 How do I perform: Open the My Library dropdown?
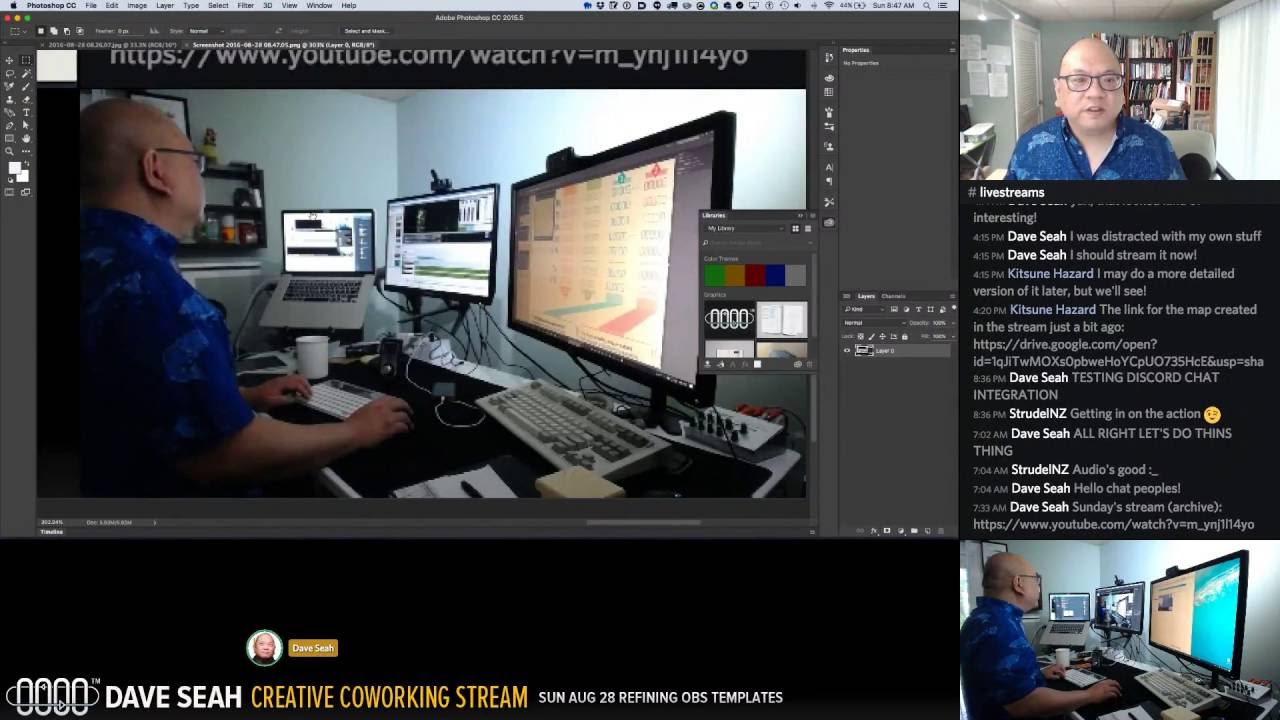coord(745,228)
